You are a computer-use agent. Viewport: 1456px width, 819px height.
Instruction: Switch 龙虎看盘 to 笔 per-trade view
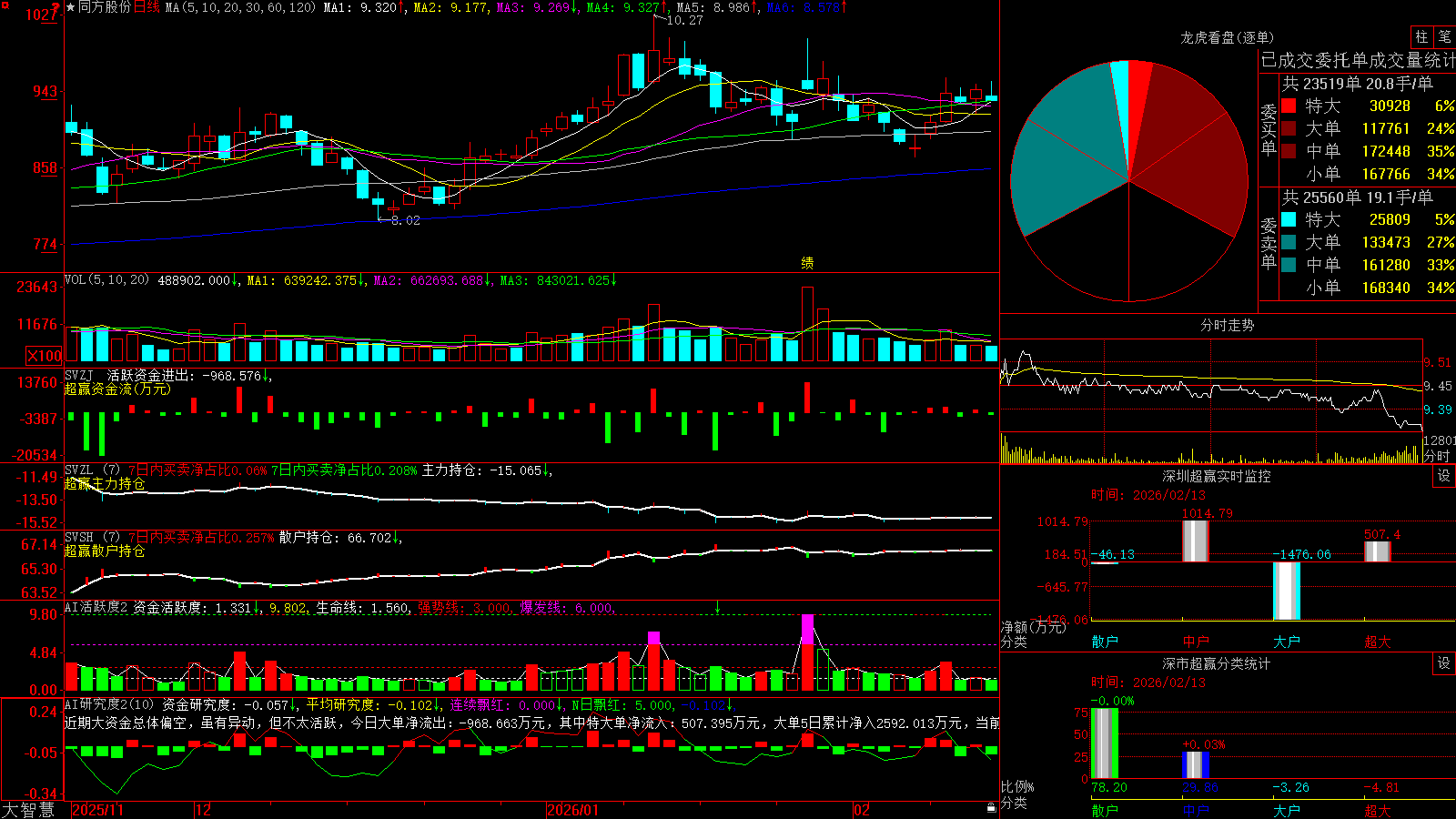(x=1444, y=36)
